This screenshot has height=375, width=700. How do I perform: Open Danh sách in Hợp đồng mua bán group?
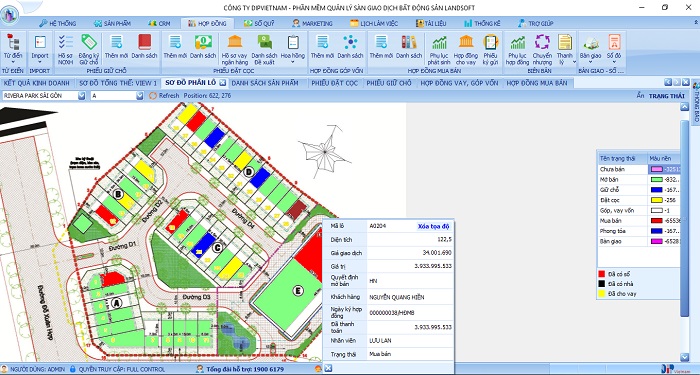tap(409, 46)
